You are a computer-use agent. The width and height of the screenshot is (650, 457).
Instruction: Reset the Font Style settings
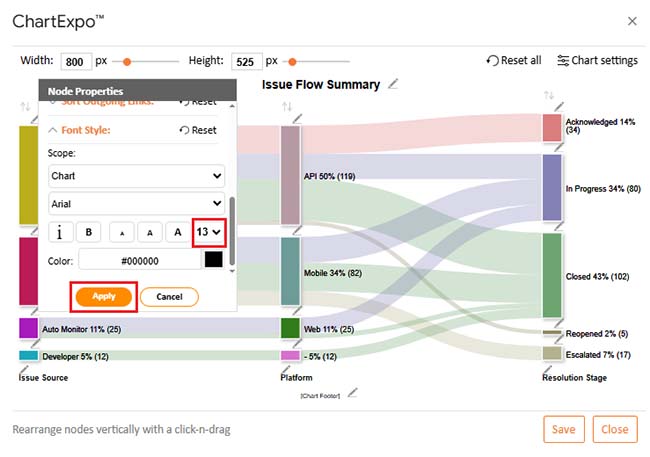point(197,130)
